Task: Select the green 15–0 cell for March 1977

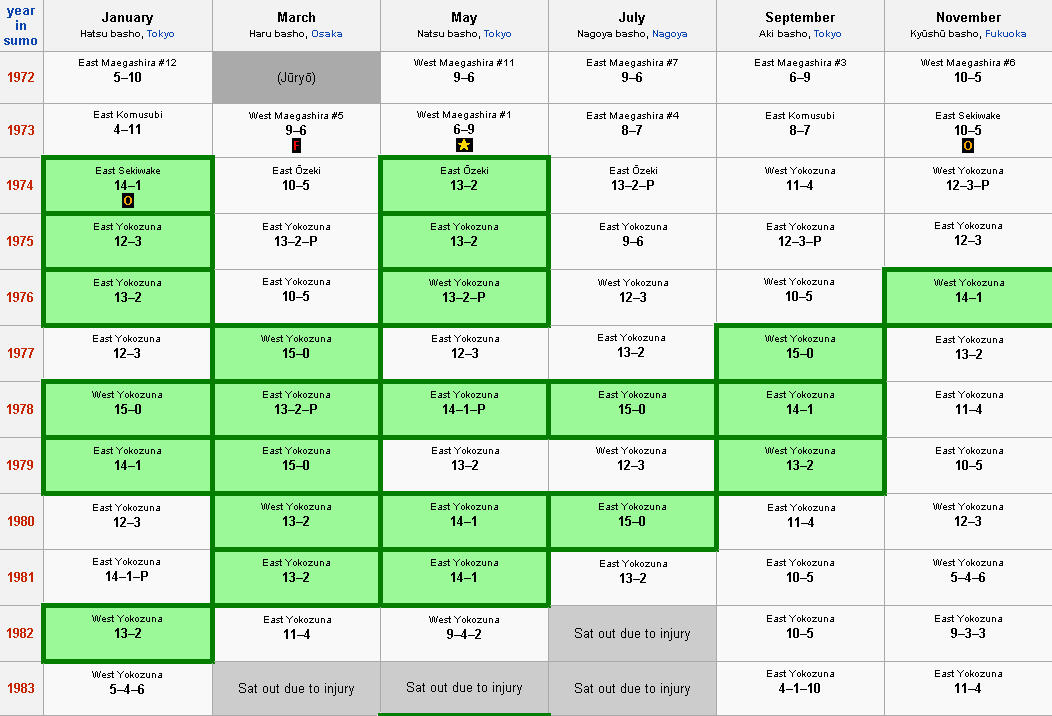Action: [296, 353]
